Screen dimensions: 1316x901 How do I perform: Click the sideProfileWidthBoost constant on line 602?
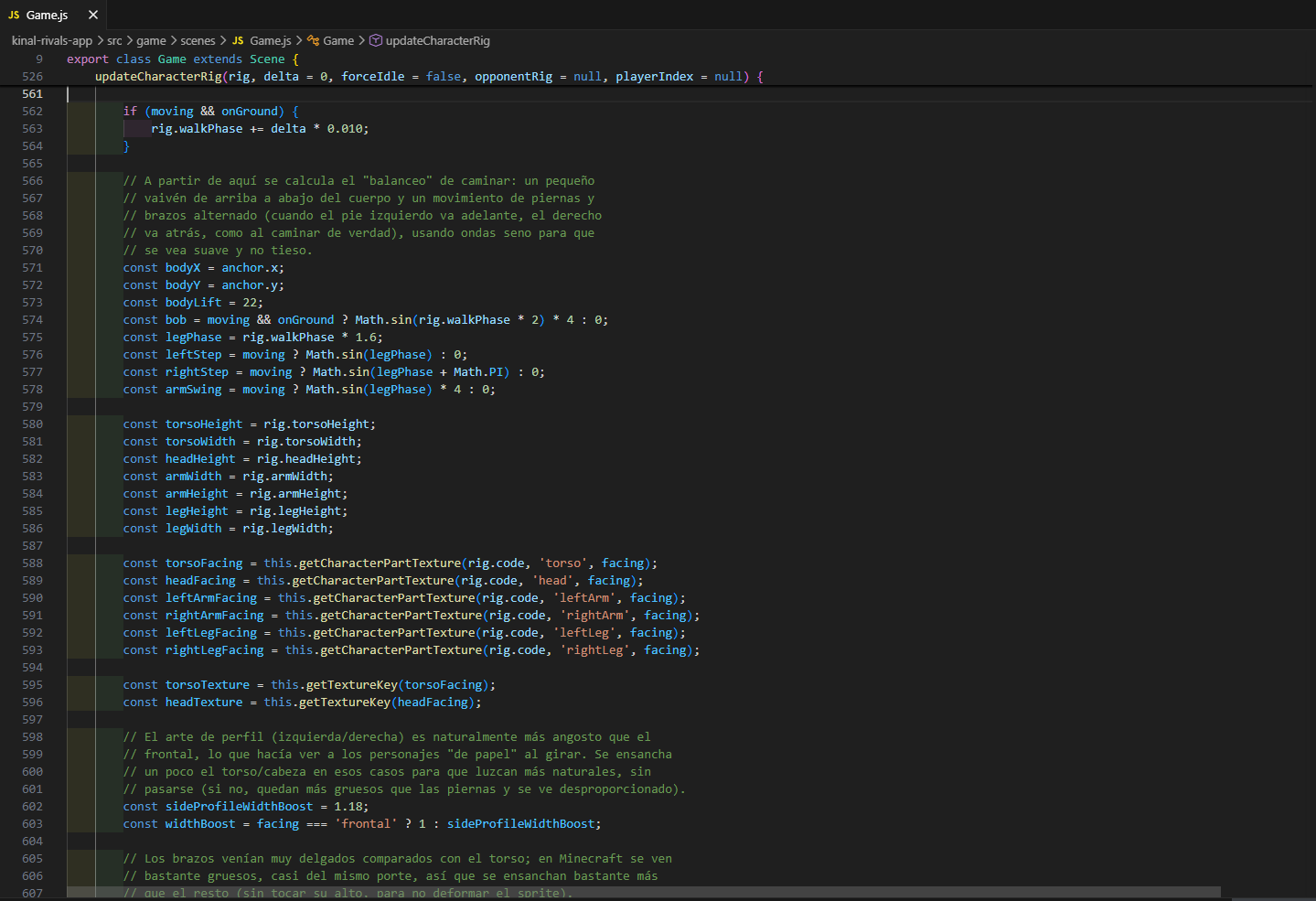[239, 806]
